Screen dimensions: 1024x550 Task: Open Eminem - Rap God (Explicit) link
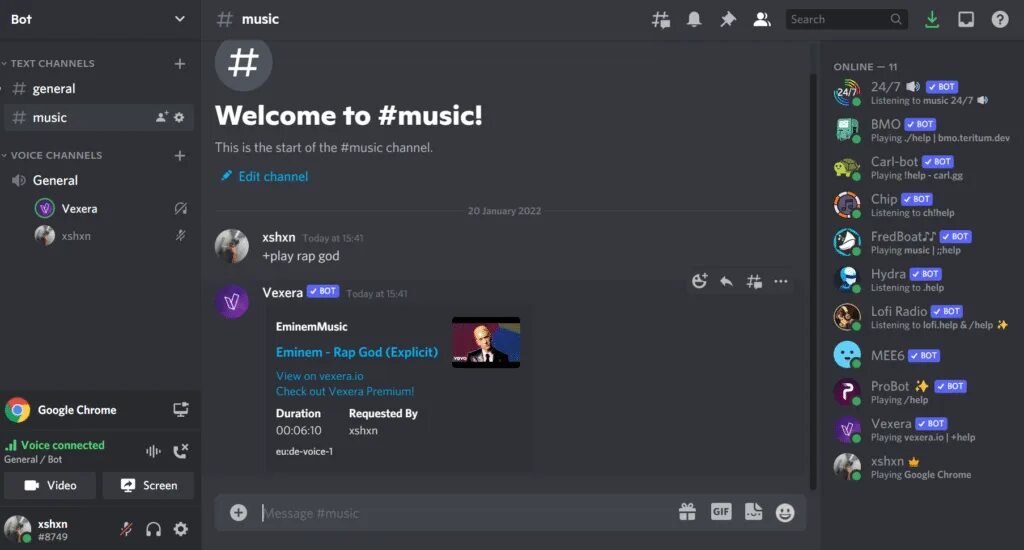(x=357, y=352)
